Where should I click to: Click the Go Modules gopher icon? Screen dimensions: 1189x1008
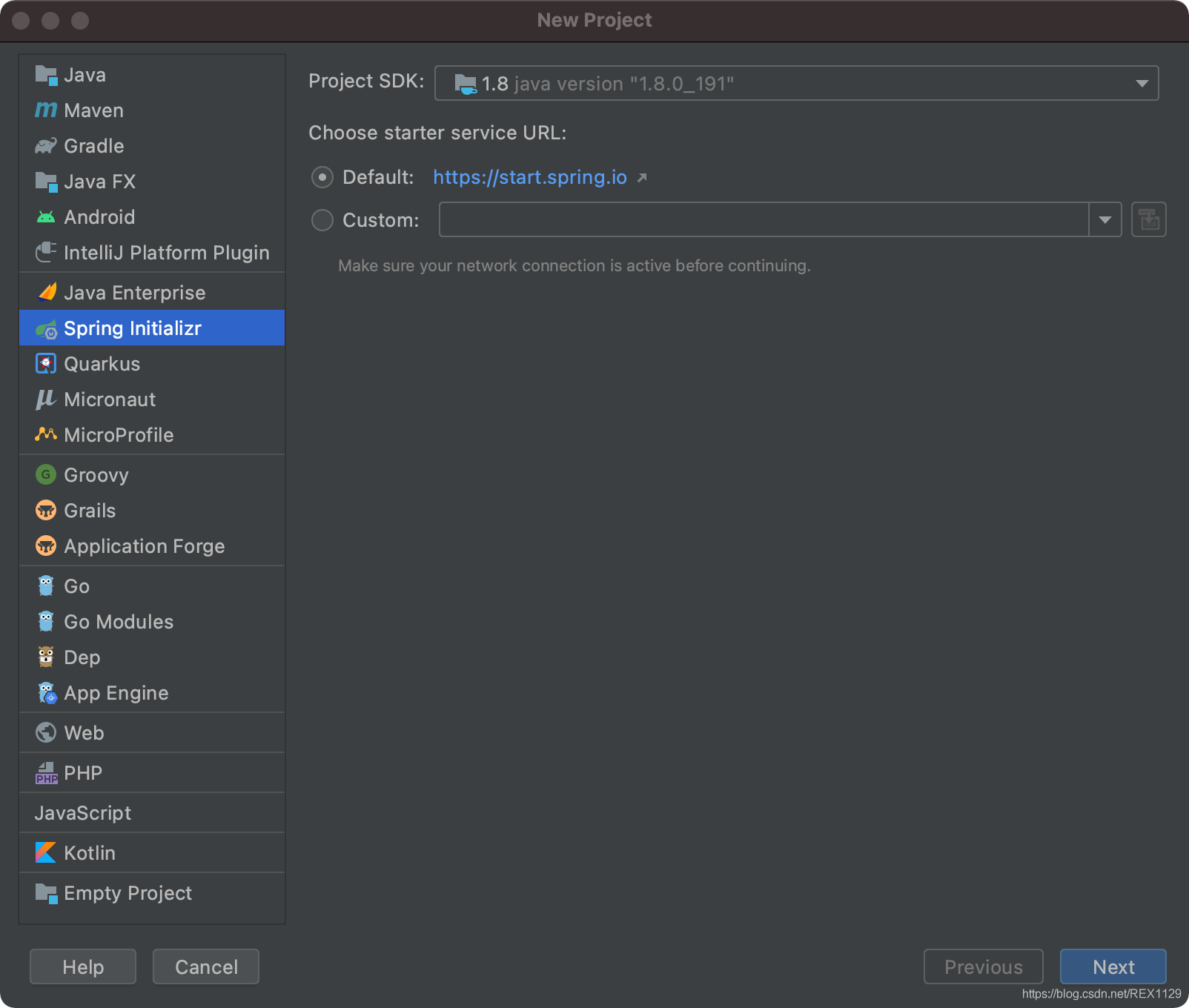point(46,621)
